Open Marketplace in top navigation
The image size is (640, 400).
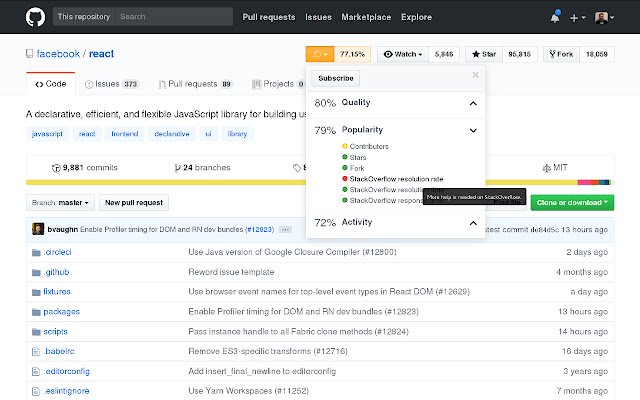pos(366,17)
